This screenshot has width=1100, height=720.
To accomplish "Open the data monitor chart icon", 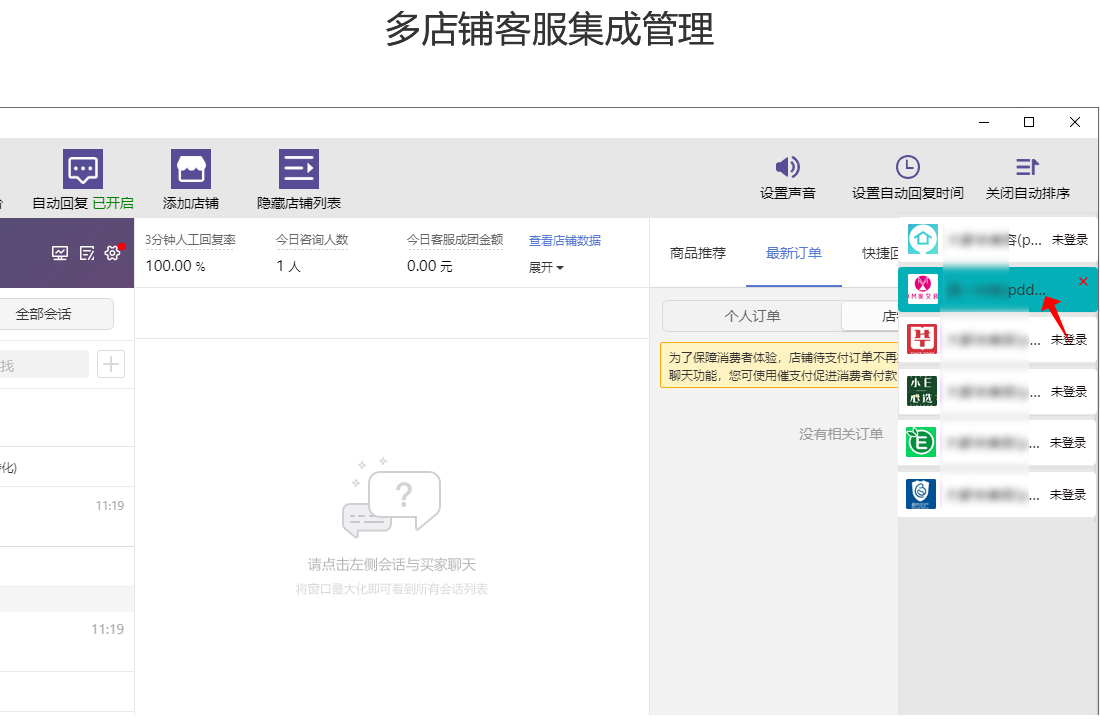I will point(61,253).
